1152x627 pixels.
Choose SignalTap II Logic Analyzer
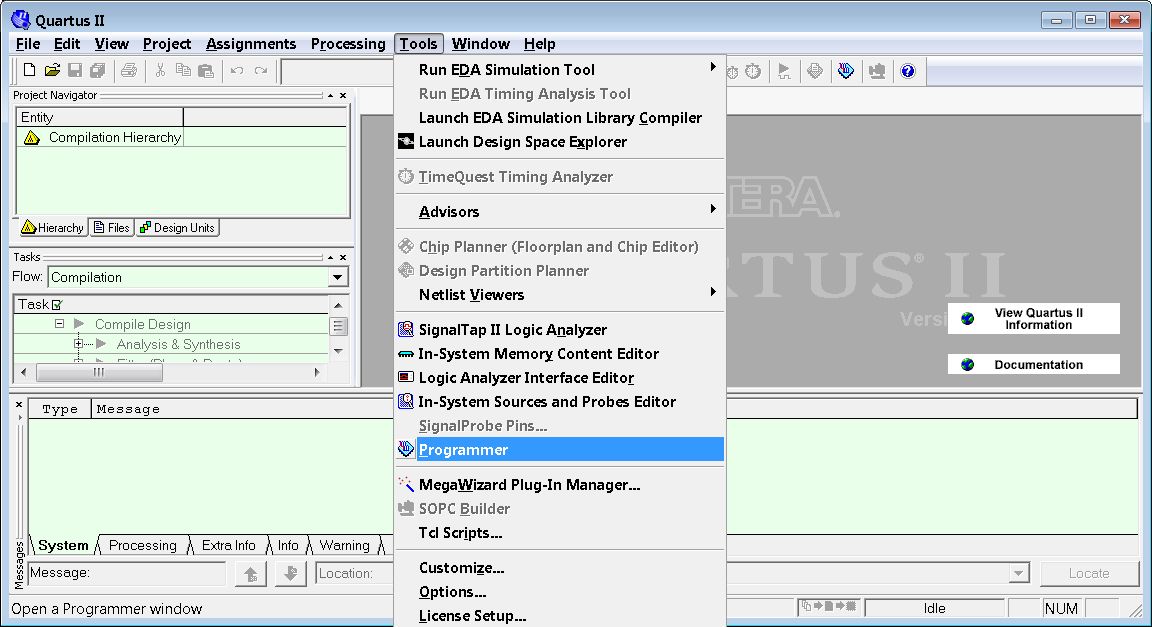[x=560, y=329]
